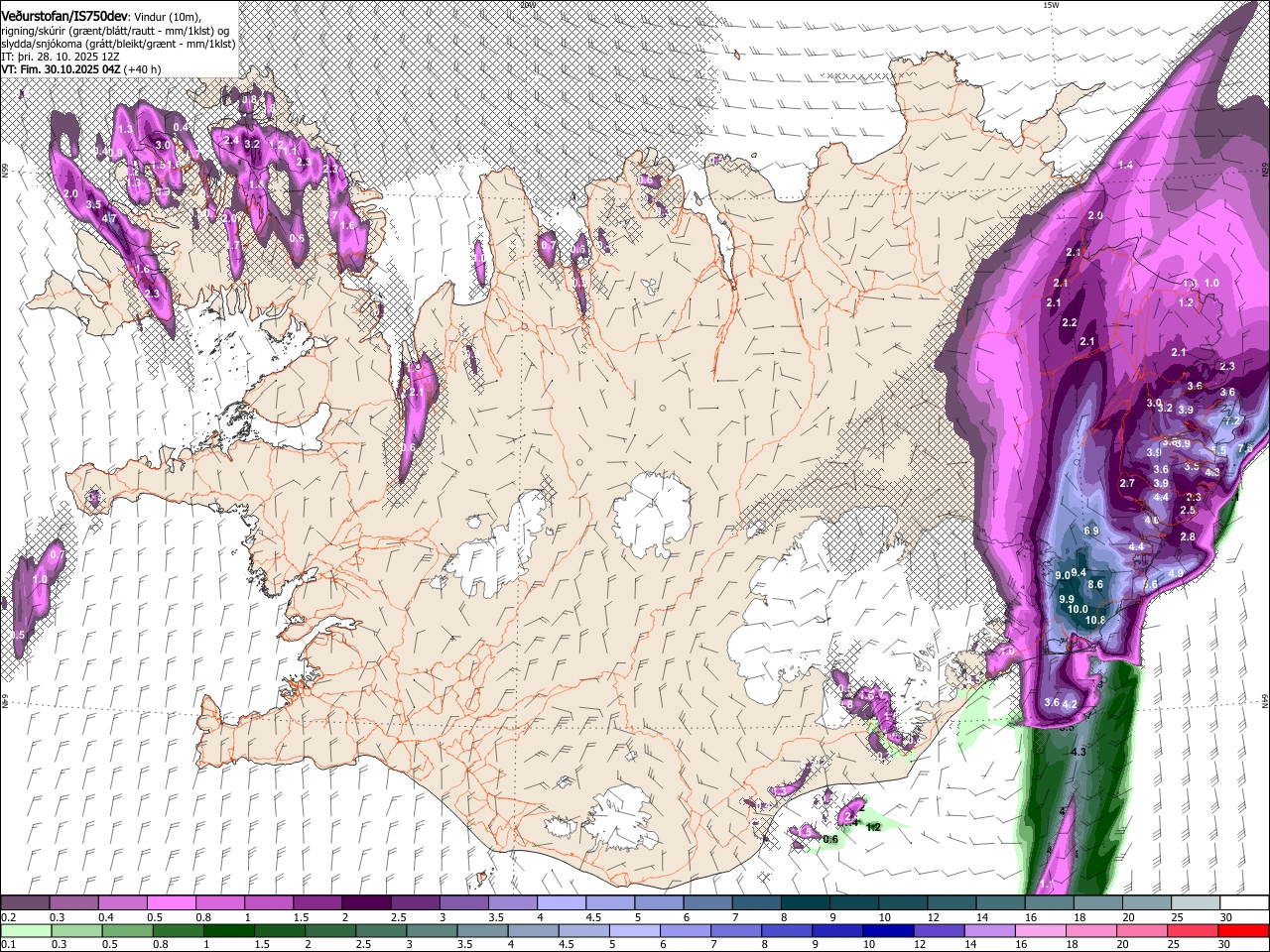The image size is (1270, 952).
Task: Click the 9.9 precipitation value
Action: pos(1067,599)
